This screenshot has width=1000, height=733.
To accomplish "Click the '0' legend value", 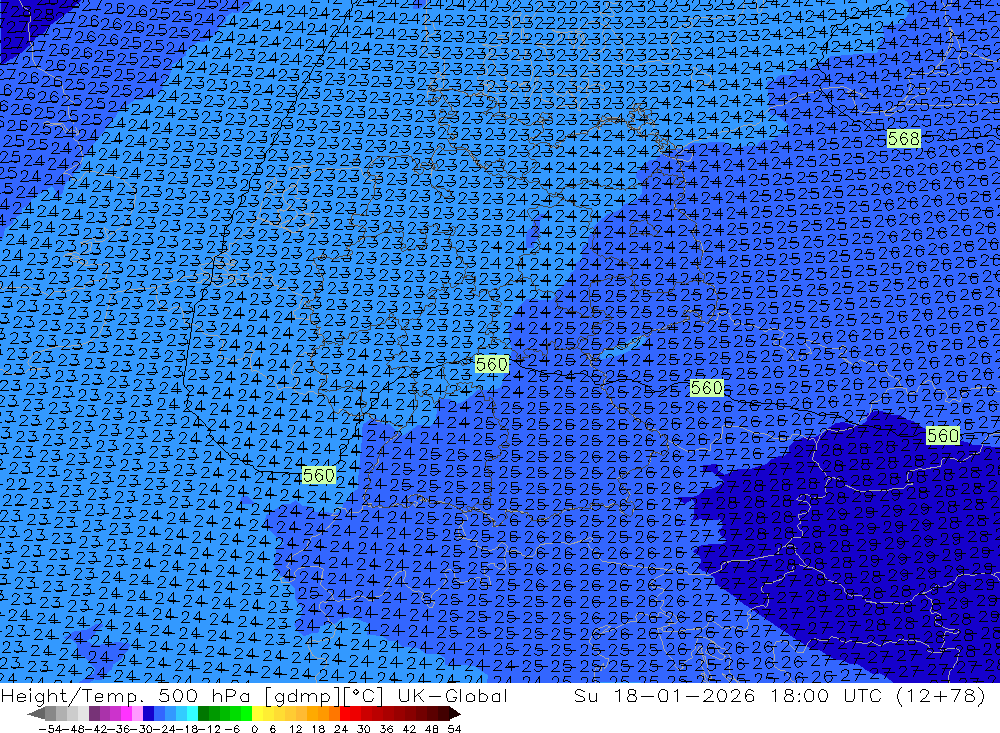I will (254, 729).
